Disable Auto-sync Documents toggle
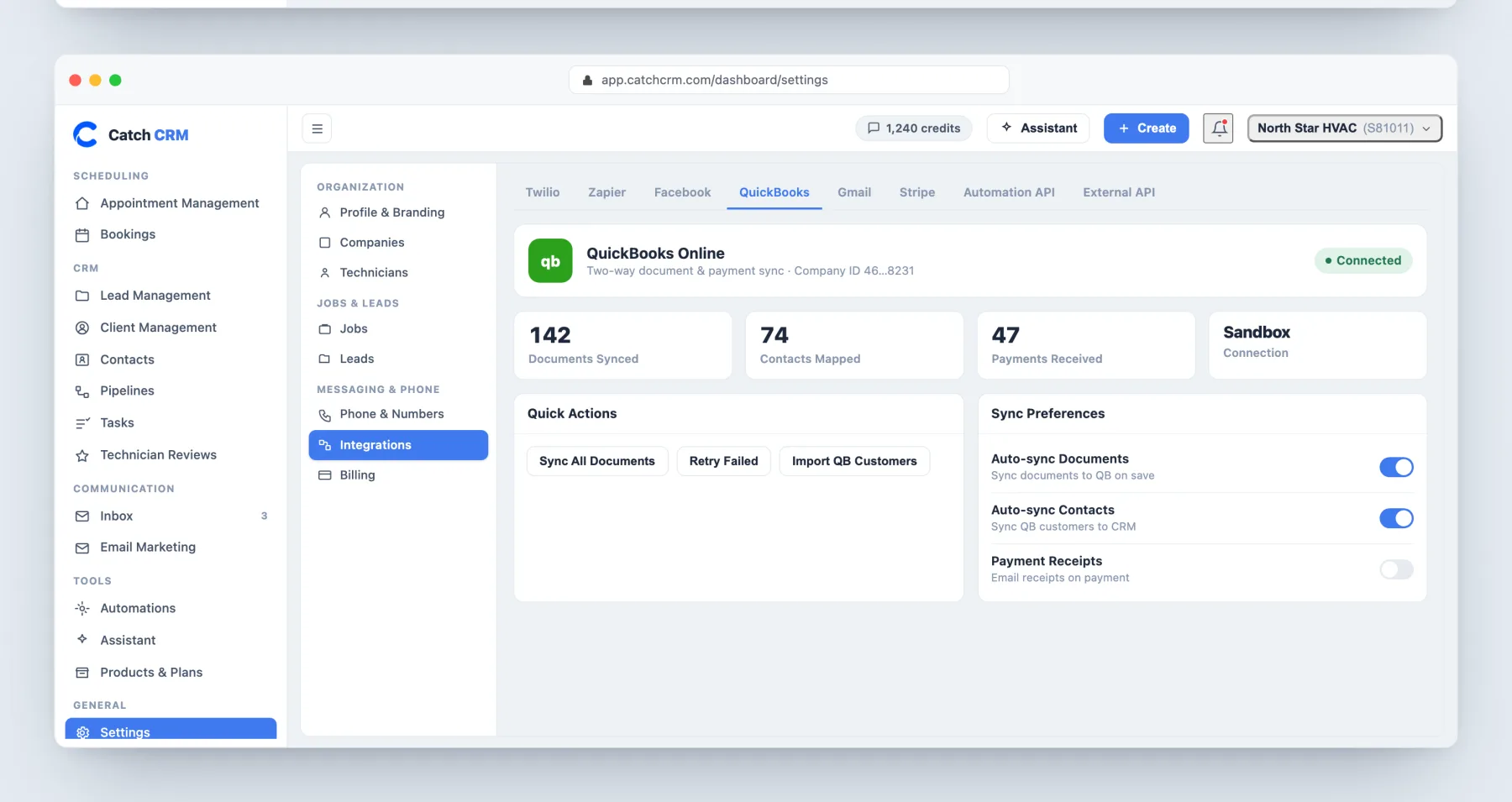Image resolution: width=1512 pixels, height=802 pixels. (x=1396, y=467)
